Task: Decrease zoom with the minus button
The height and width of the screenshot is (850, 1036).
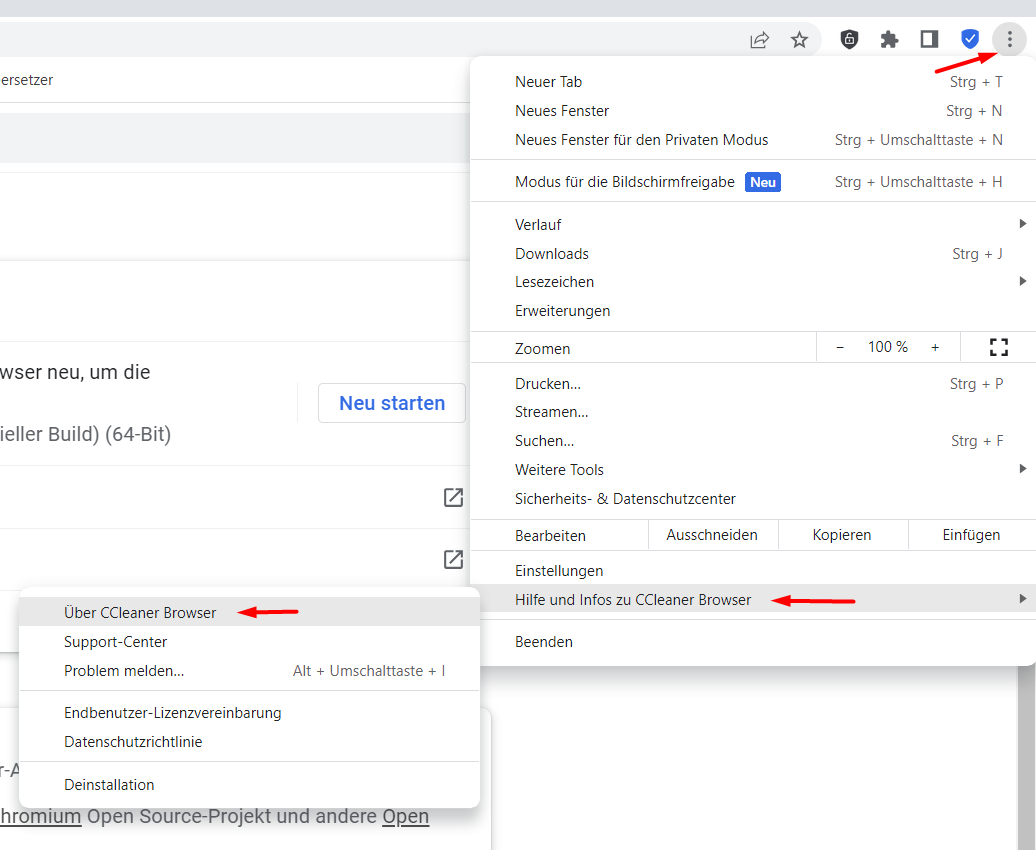Action: pyautogui.click(x=840, y=348)
